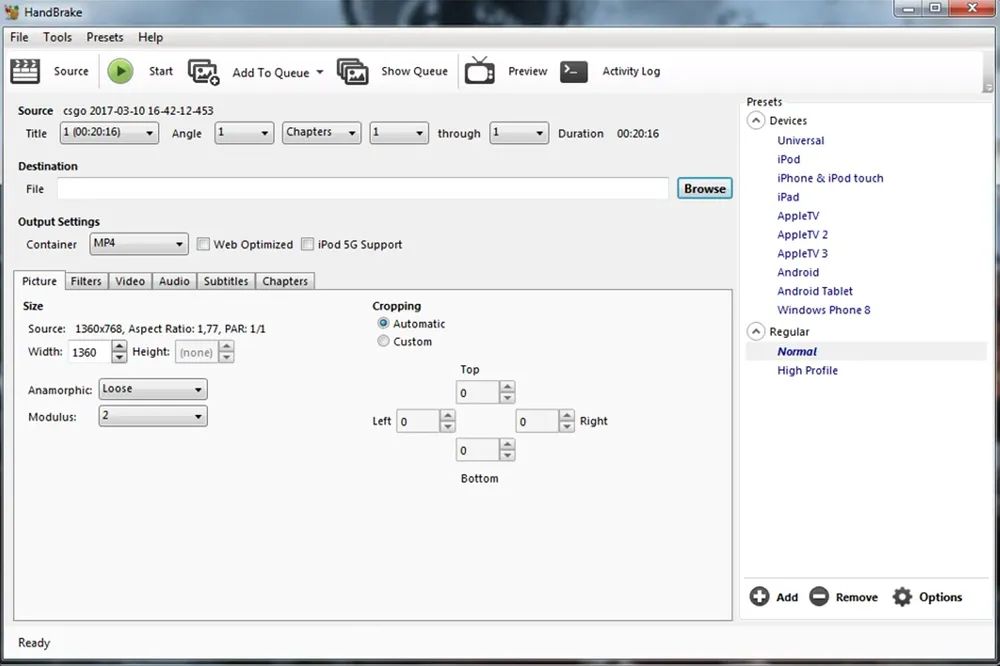Click the Add preset plus icon

(x=759, y=597)
